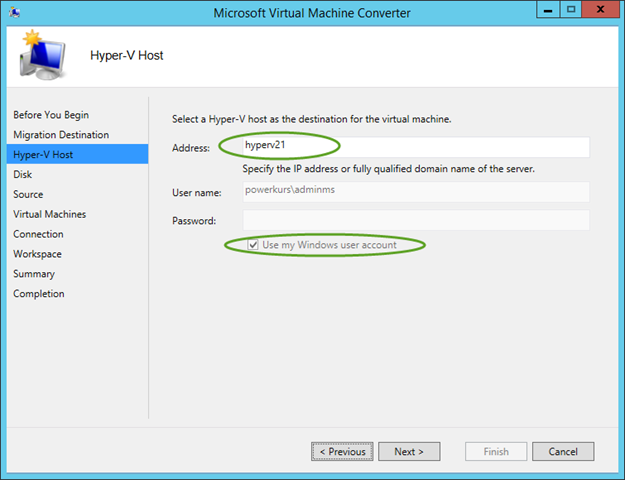Toggle the Use my Windows user account checkbox
Screen dimensions: 625x480
tap(254, 245)
